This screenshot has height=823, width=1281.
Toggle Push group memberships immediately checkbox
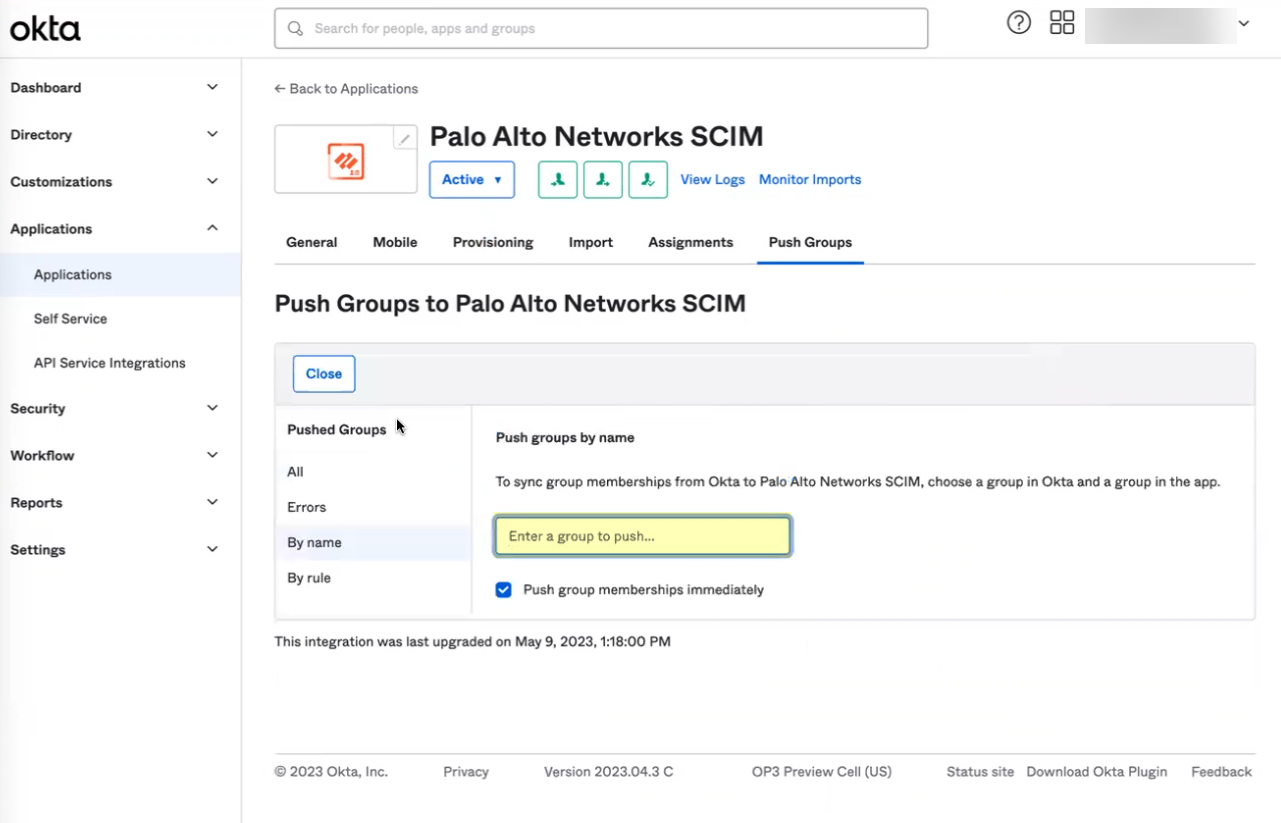click(x=504, y=590)
